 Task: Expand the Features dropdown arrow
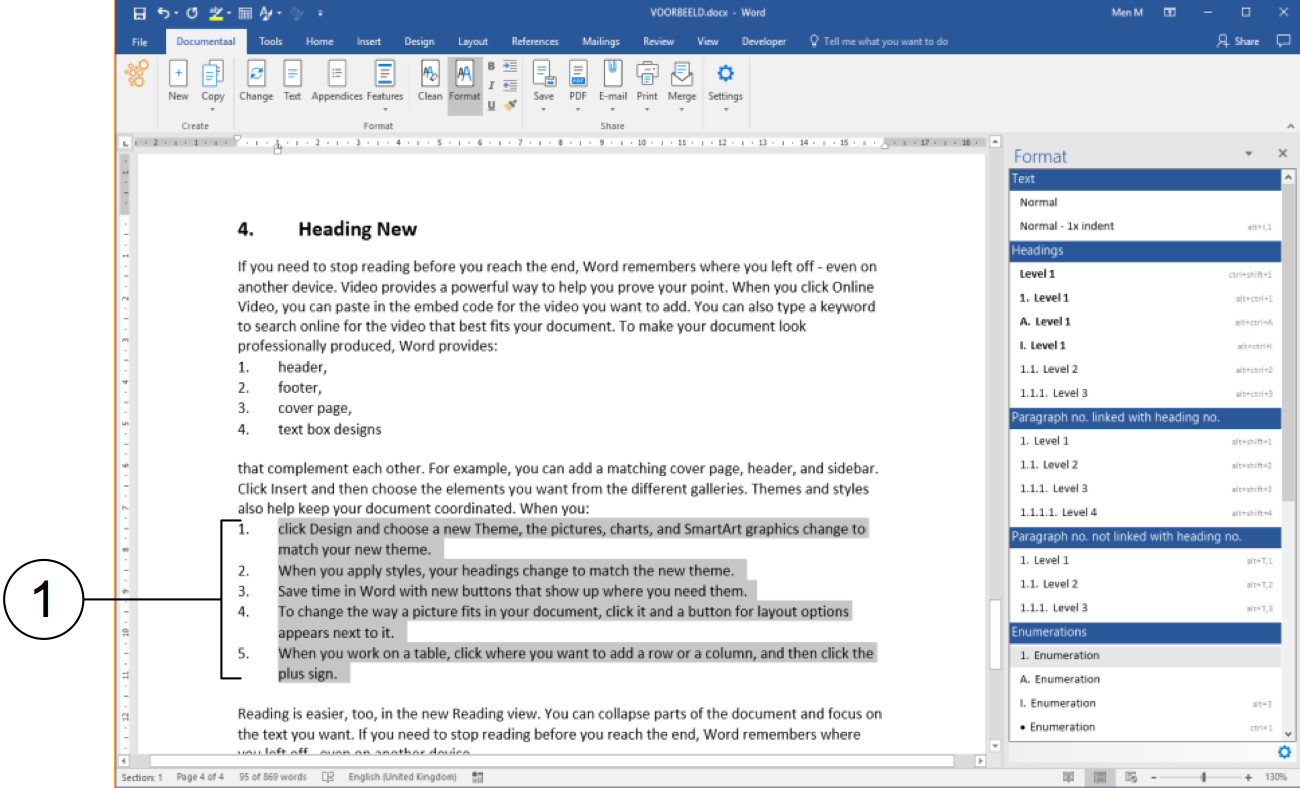[384, 109]
